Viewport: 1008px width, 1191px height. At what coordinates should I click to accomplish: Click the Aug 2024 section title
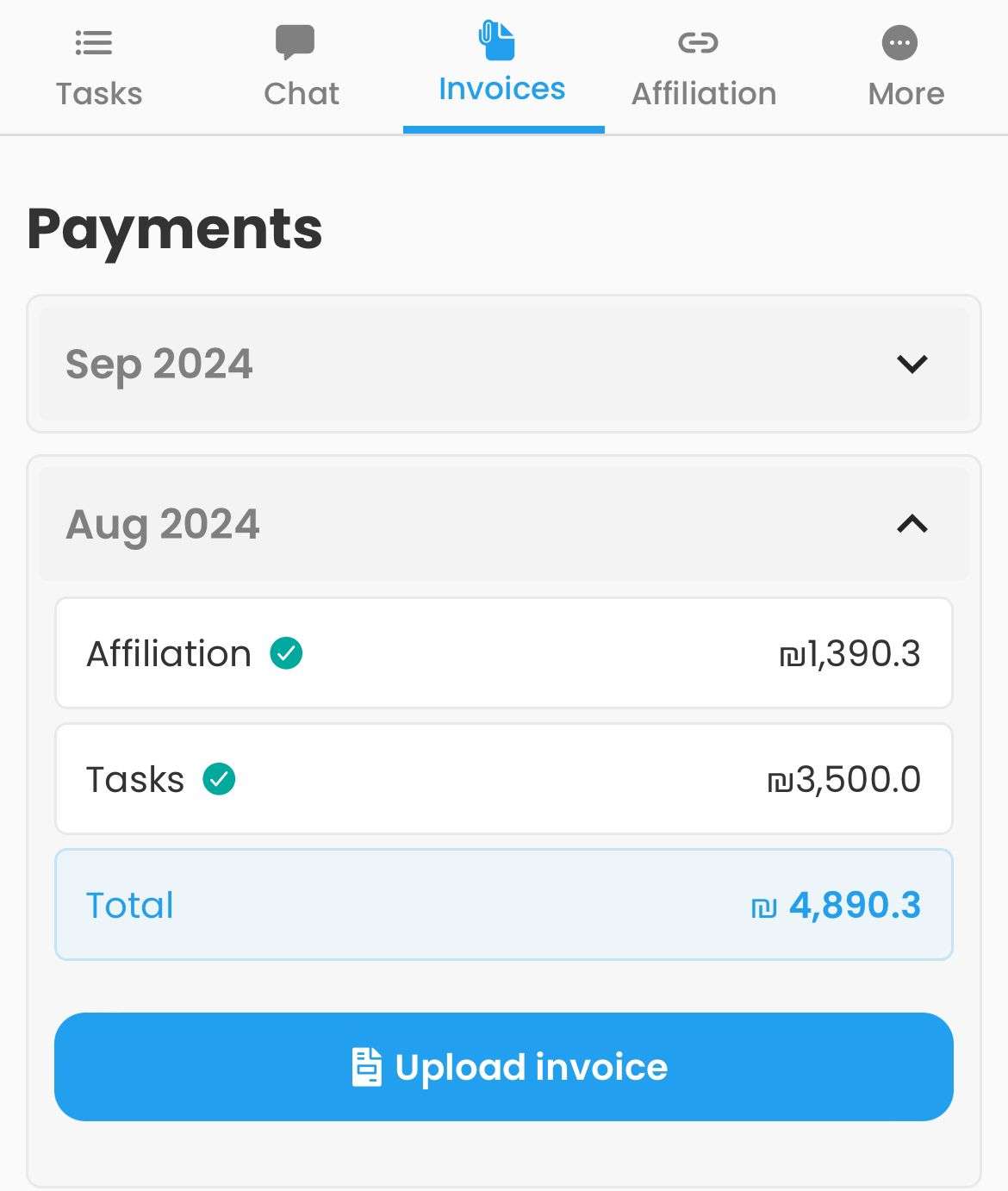[x=163, y=524]
